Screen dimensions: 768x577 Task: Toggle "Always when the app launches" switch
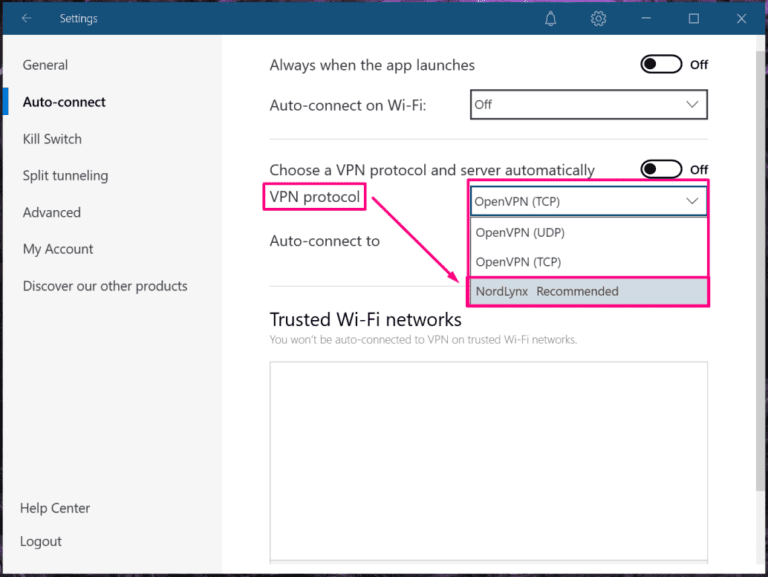pyautogui.click(x=661, y=65)
